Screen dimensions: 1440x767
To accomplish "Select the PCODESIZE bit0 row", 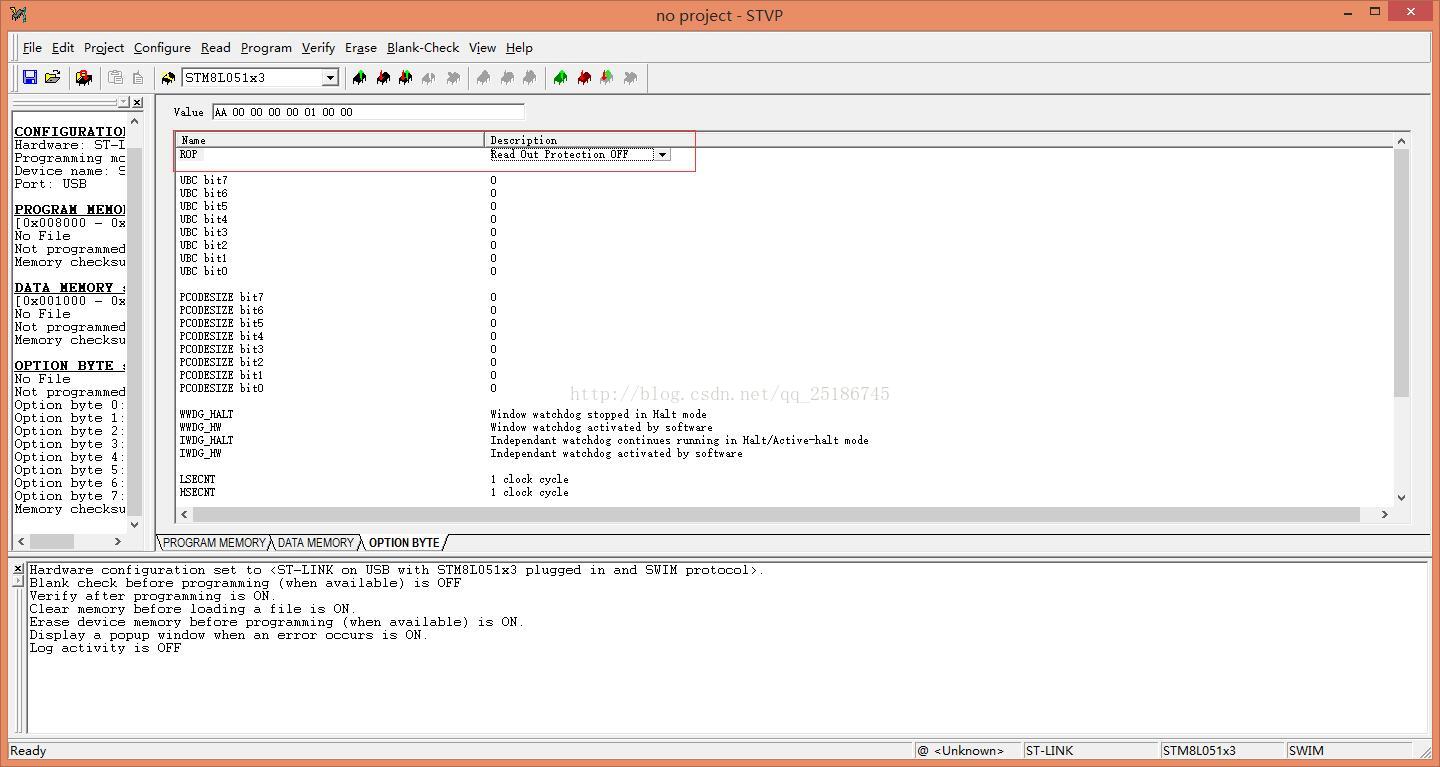I will click(x=221, y=388).
